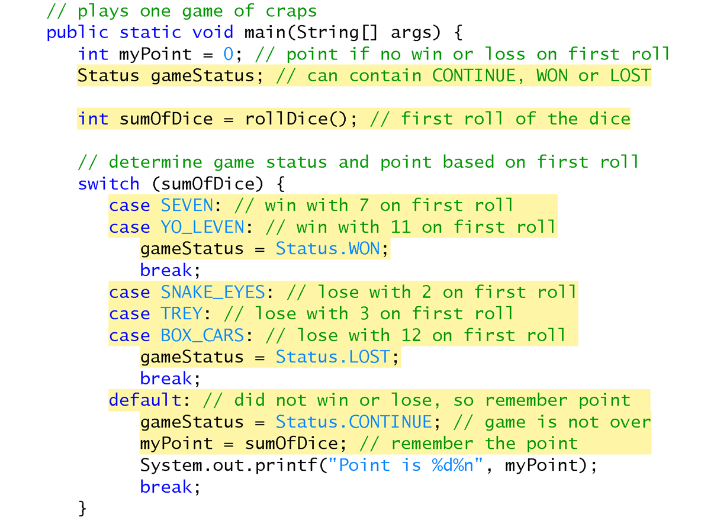
Task: Click comment "// can contain CONTINUE, WON or LOST"
Action: tap(464, 76)
